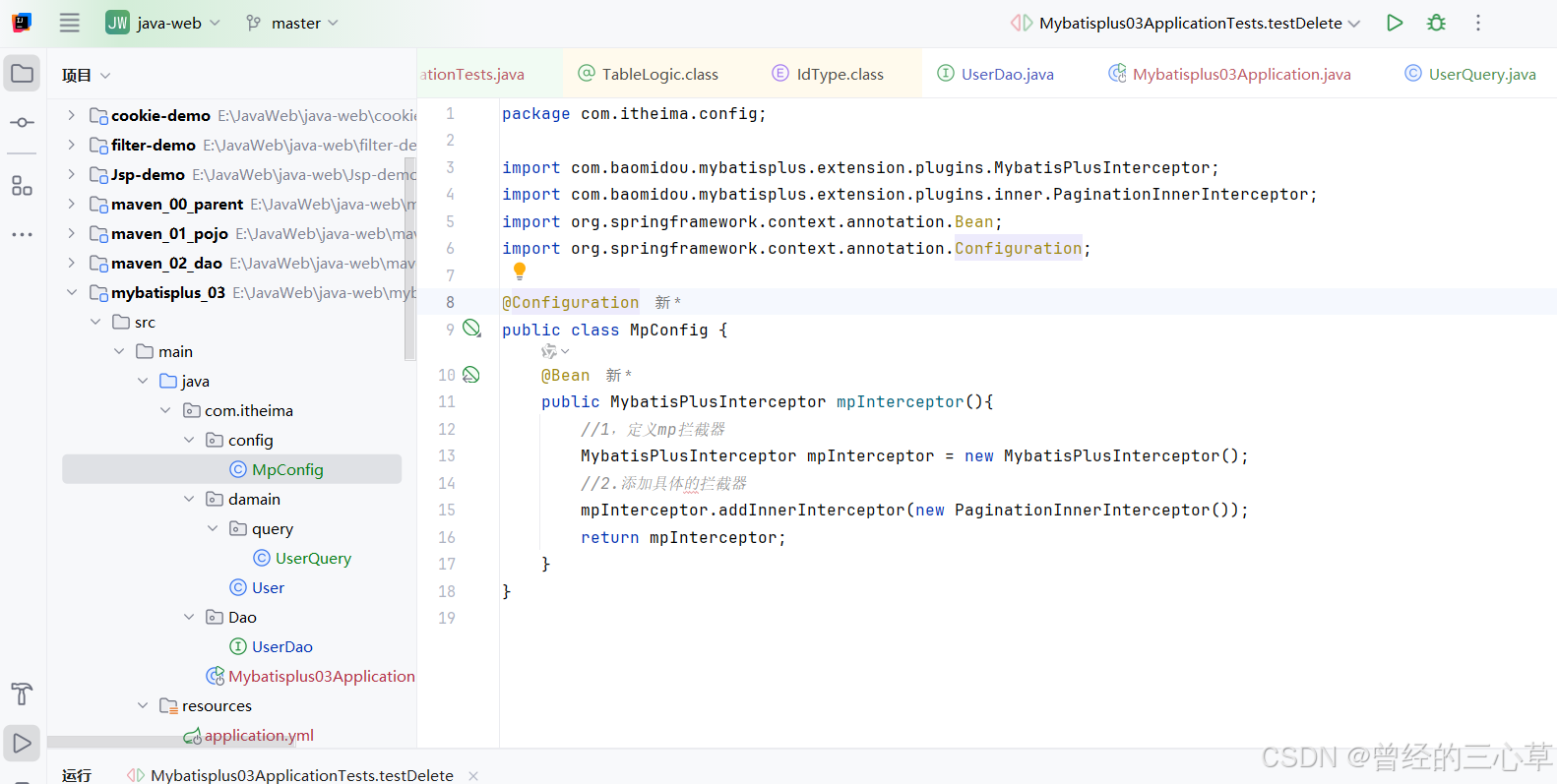Click the lightbulb quick-fix icon
1557x784 pixels.
(x=520, y=271)
